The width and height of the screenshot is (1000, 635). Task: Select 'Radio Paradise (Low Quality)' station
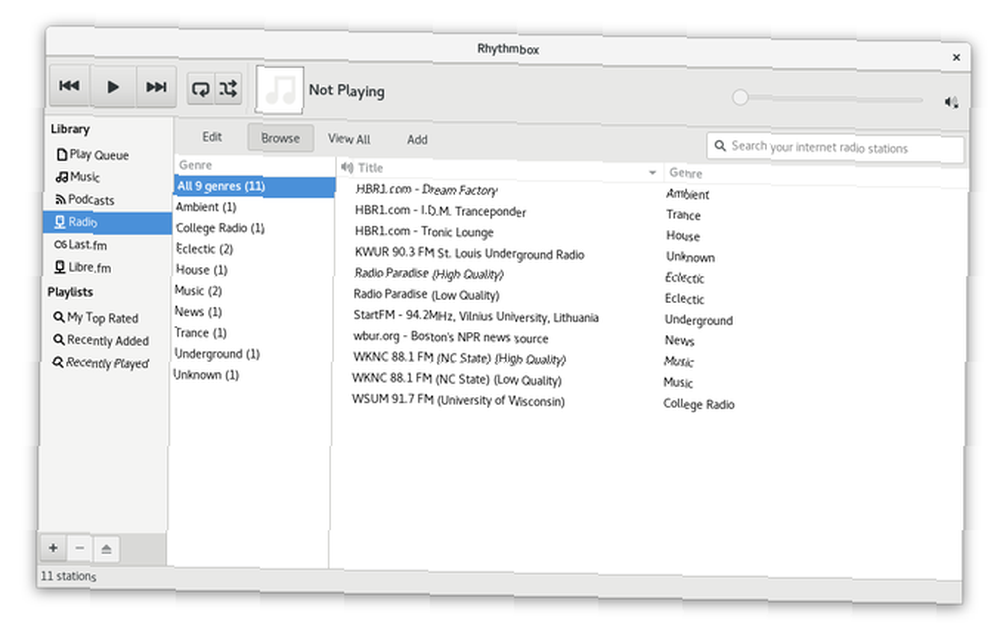point(426,295)
